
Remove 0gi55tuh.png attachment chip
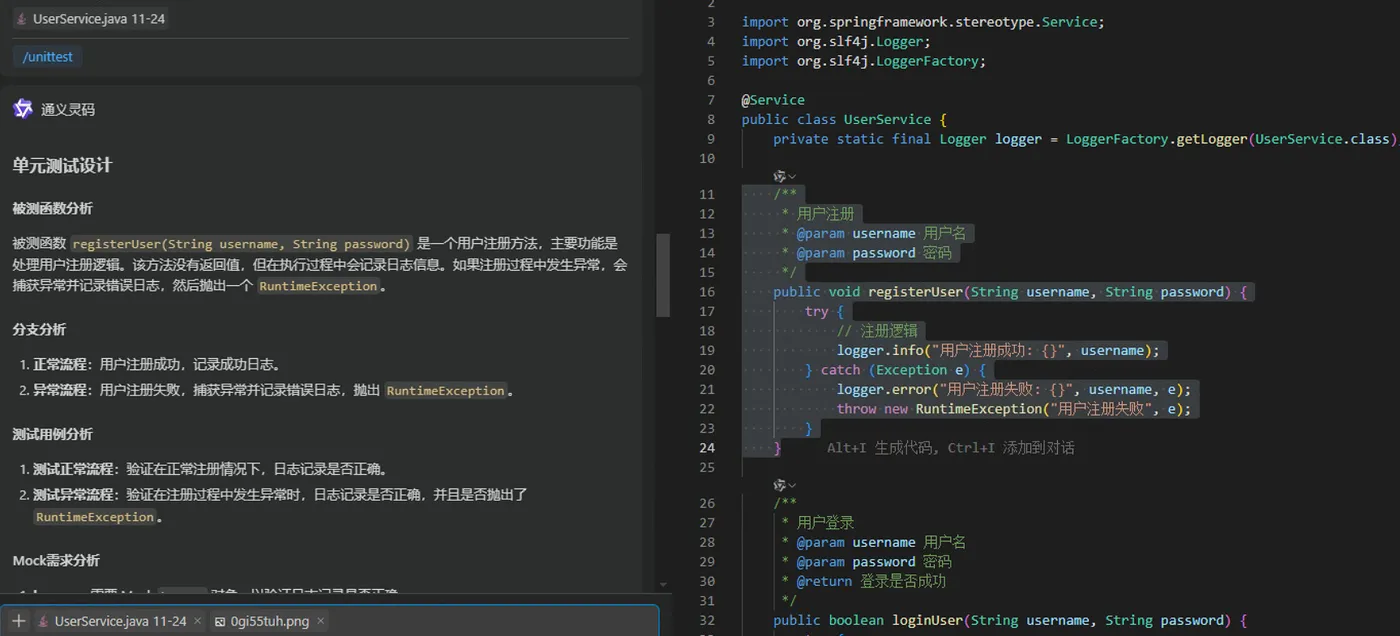320,621
